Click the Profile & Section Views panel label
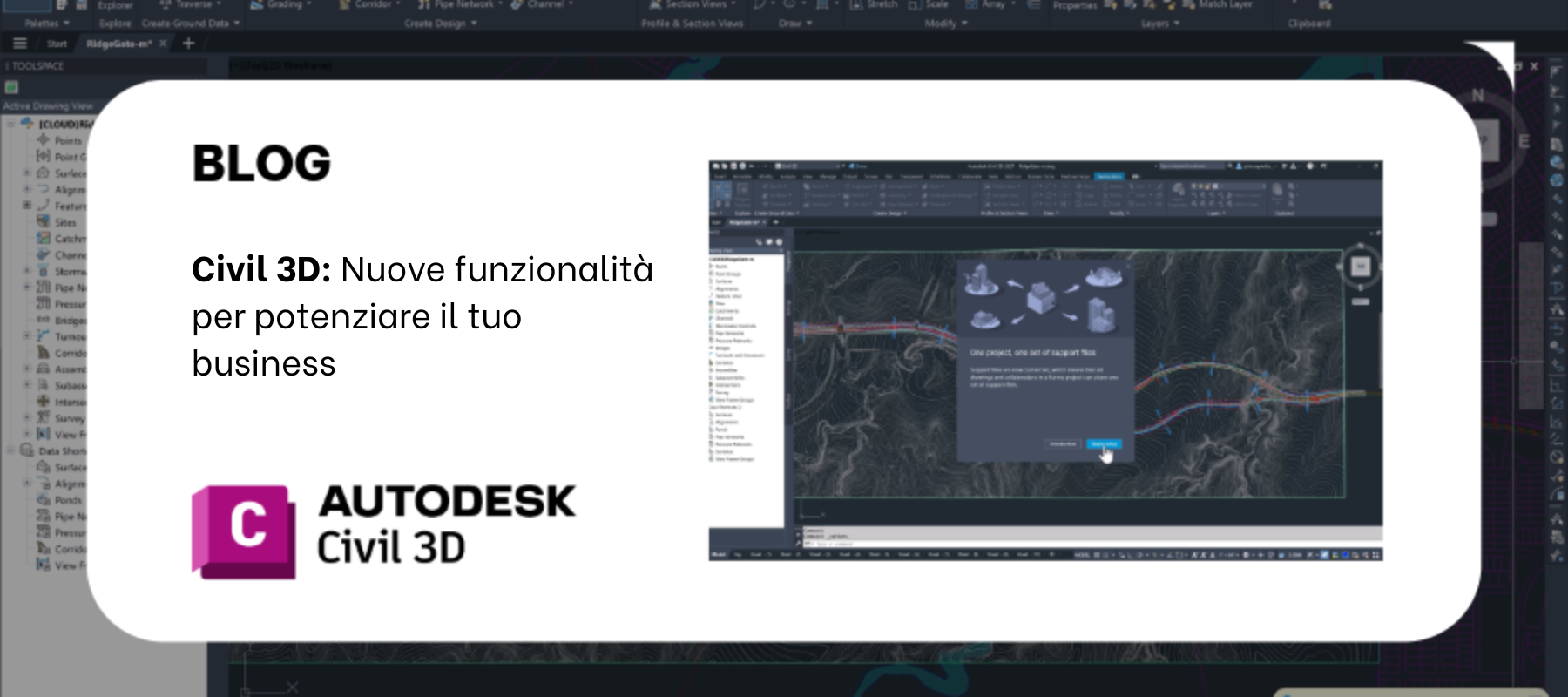The height and width of the screenshot is (697, 1568). 693,24
